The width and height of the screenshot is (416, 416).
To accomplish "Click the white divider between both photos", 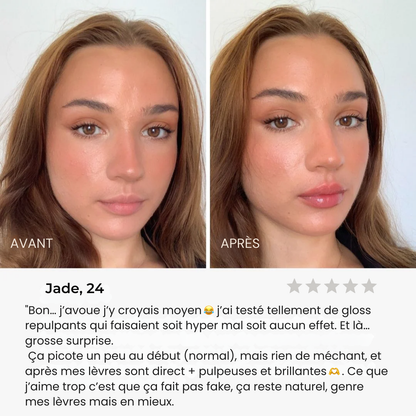I will (x=208, y=134).
